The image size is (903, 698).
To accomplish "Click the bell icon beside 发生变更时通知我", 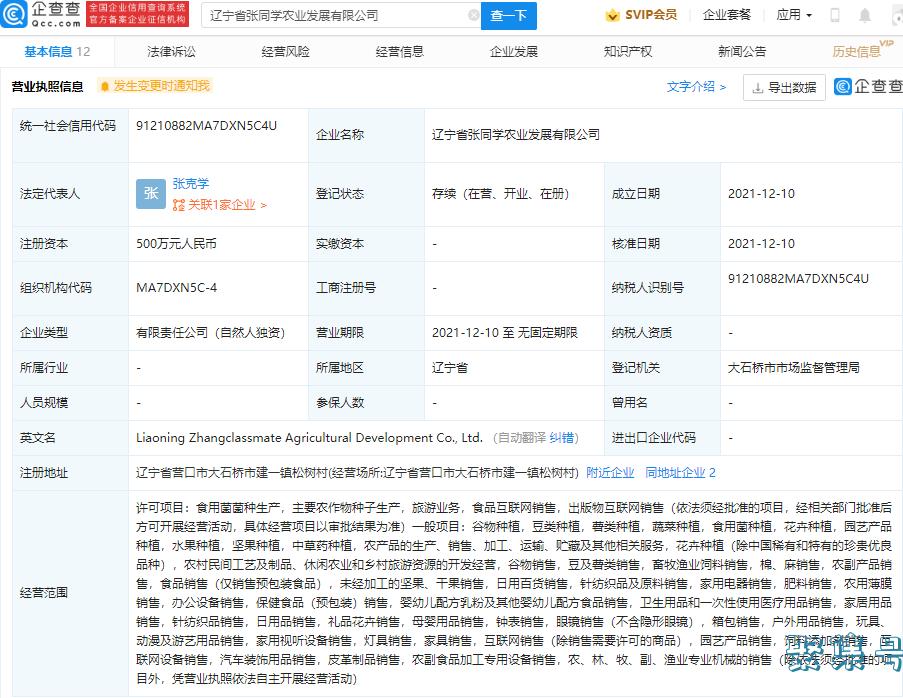I will click(x=104, y=87).
